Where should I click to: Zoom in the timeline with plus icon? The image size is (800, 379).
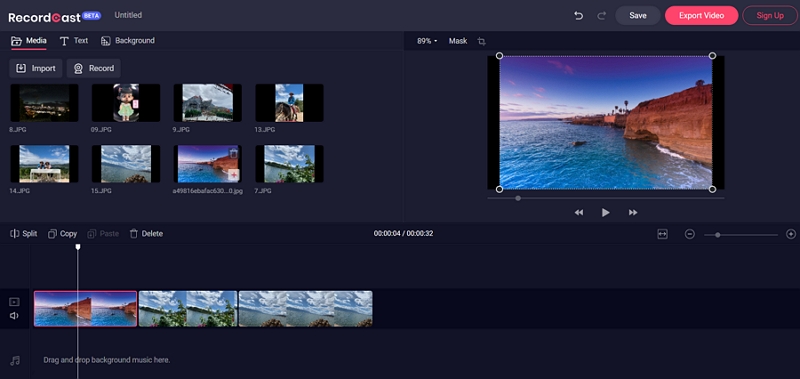(791, 234)
